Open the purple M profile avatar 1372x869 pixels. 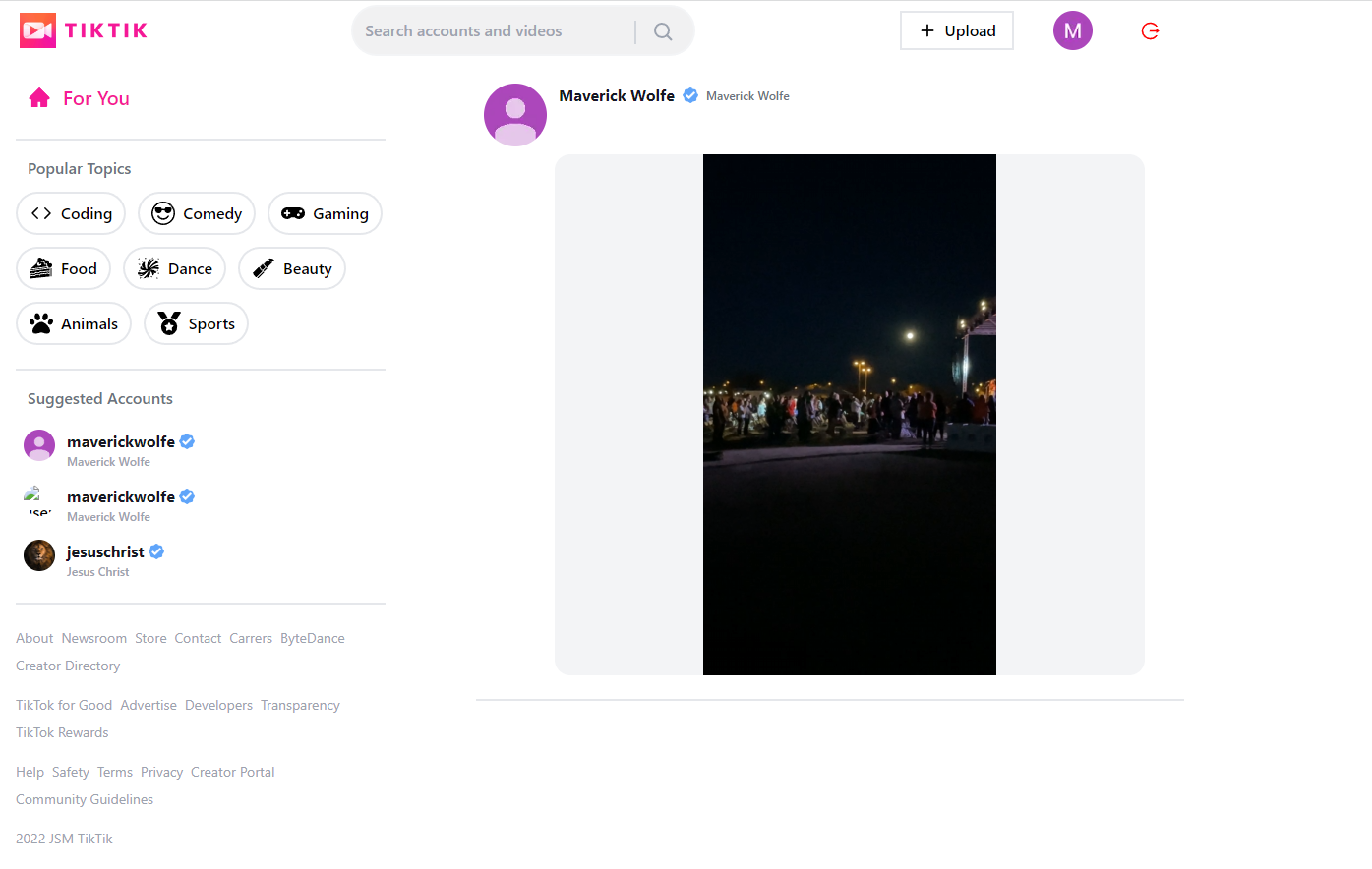[x=1073, y=30]
